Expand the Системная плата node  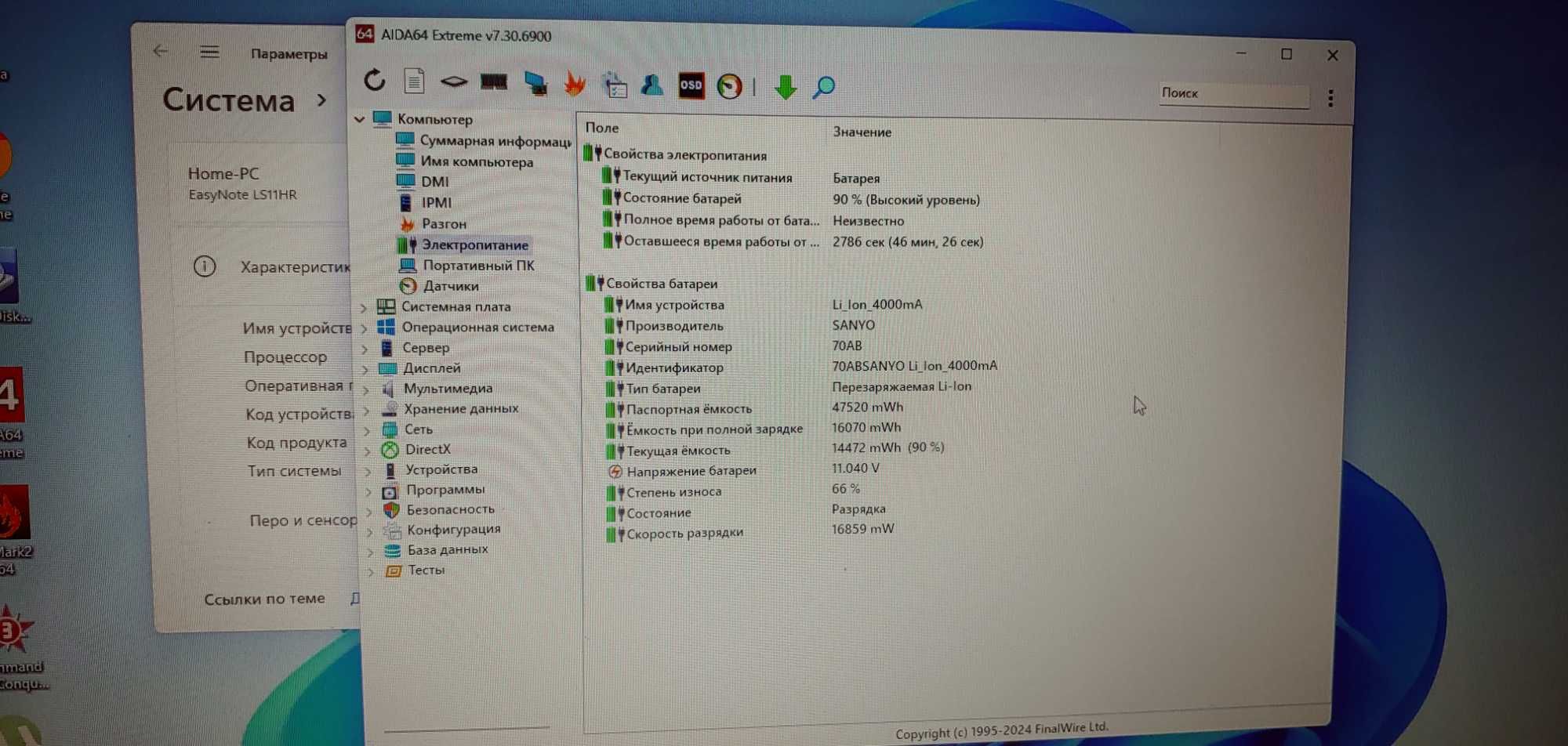[x=364, y=308]
